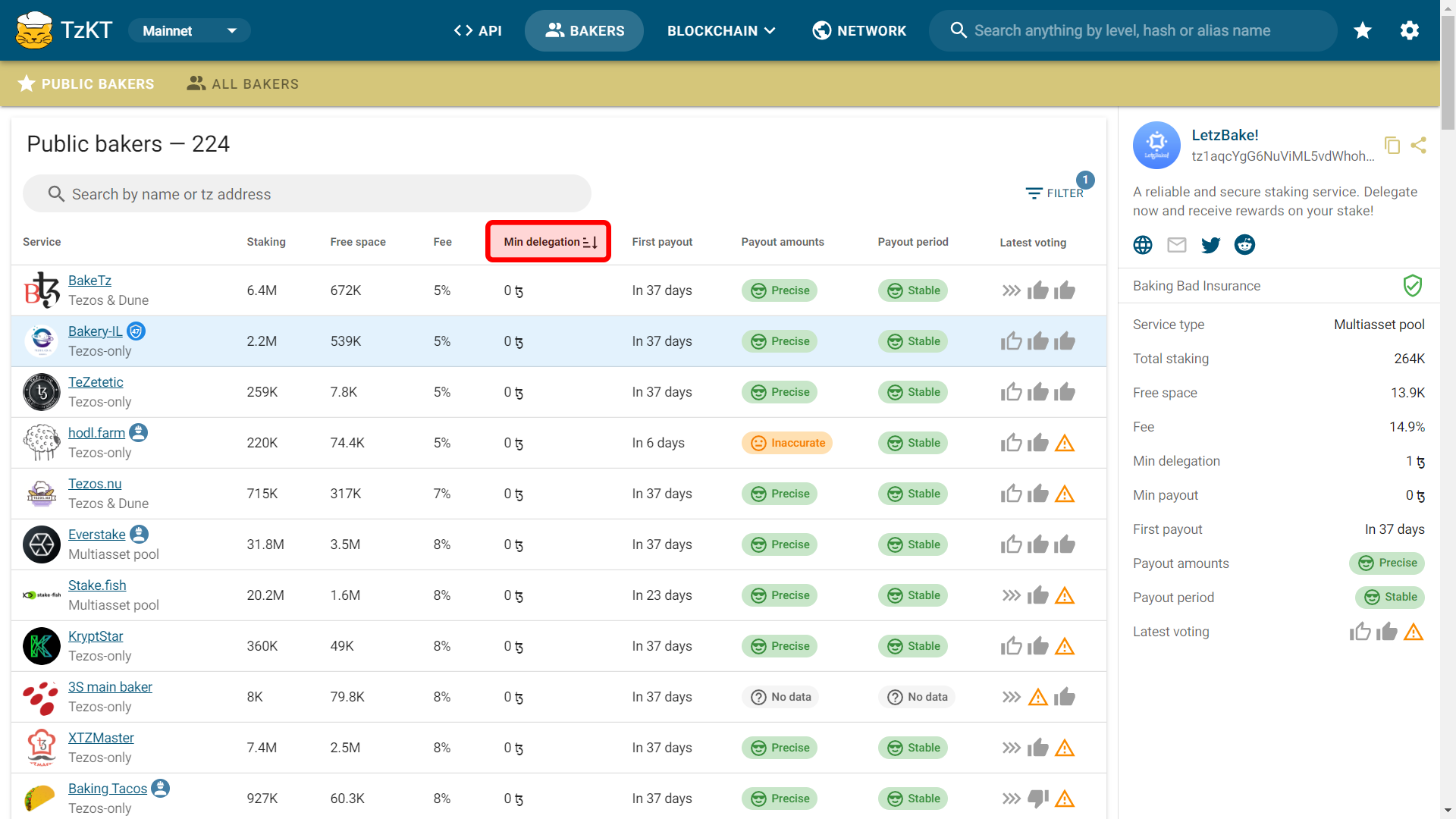Viewport: 1456px width, 819px height.
Task: Expand the Blockchain menu
Action: 721,30
